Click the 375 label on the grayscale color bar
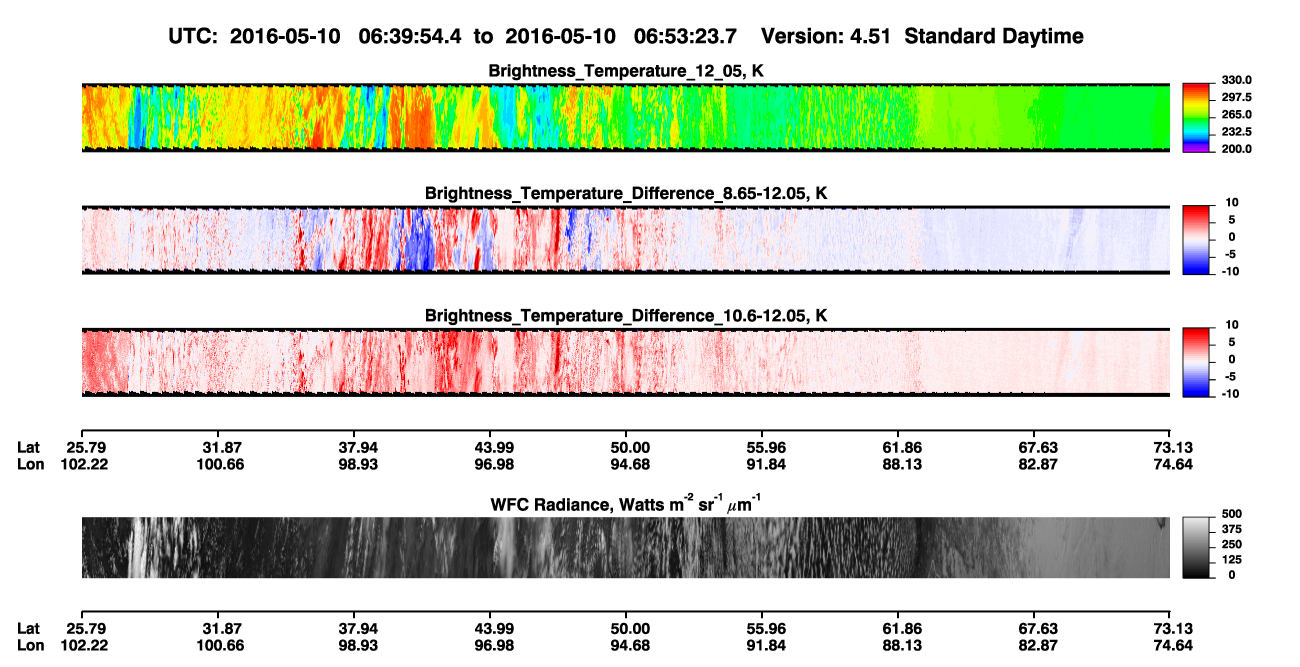1300x667 pixels. click(1231, 529)
